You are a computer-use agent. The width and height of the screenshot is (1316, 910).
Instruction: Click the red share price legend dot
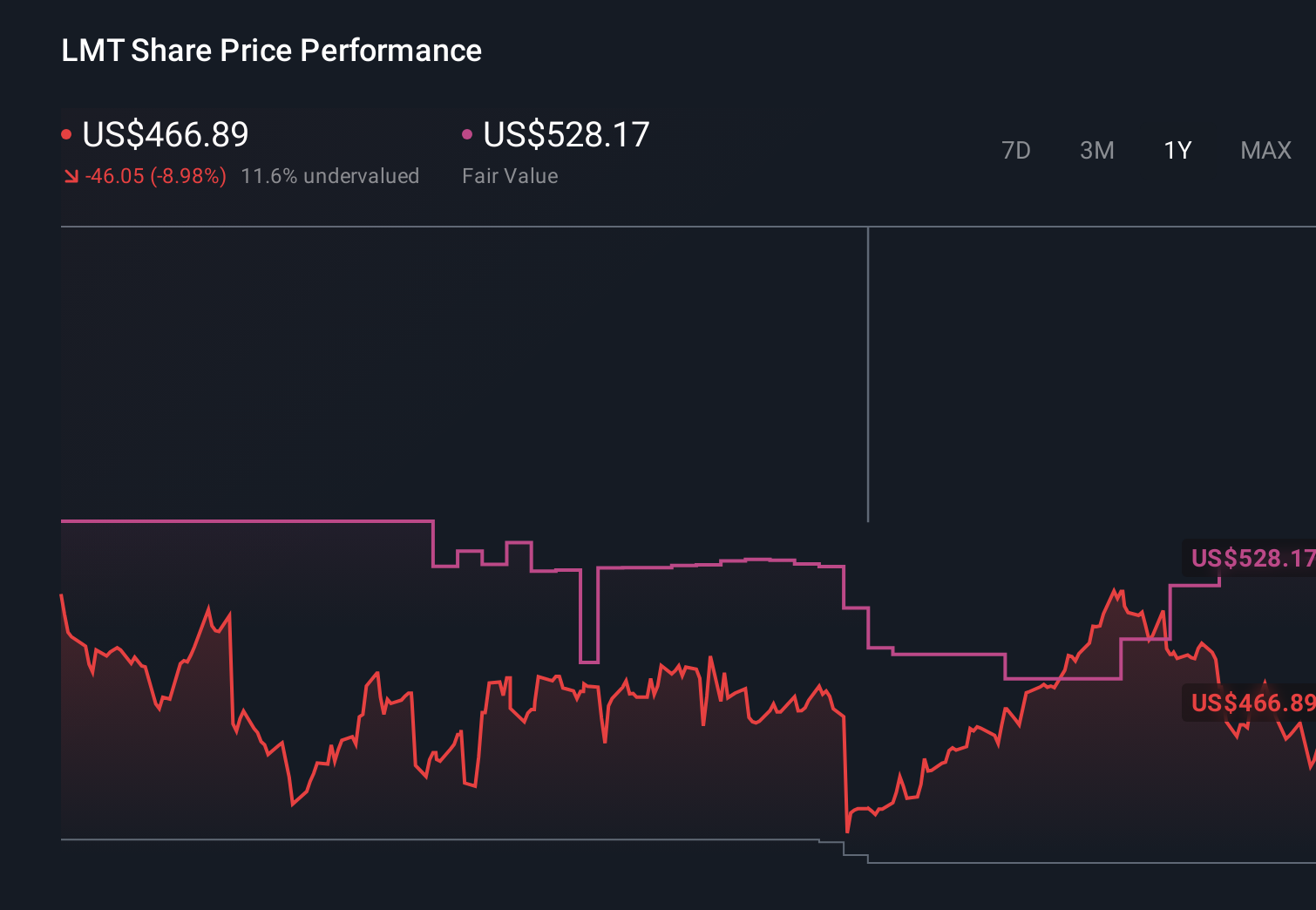pyautogui.click(x=66, y=133)
